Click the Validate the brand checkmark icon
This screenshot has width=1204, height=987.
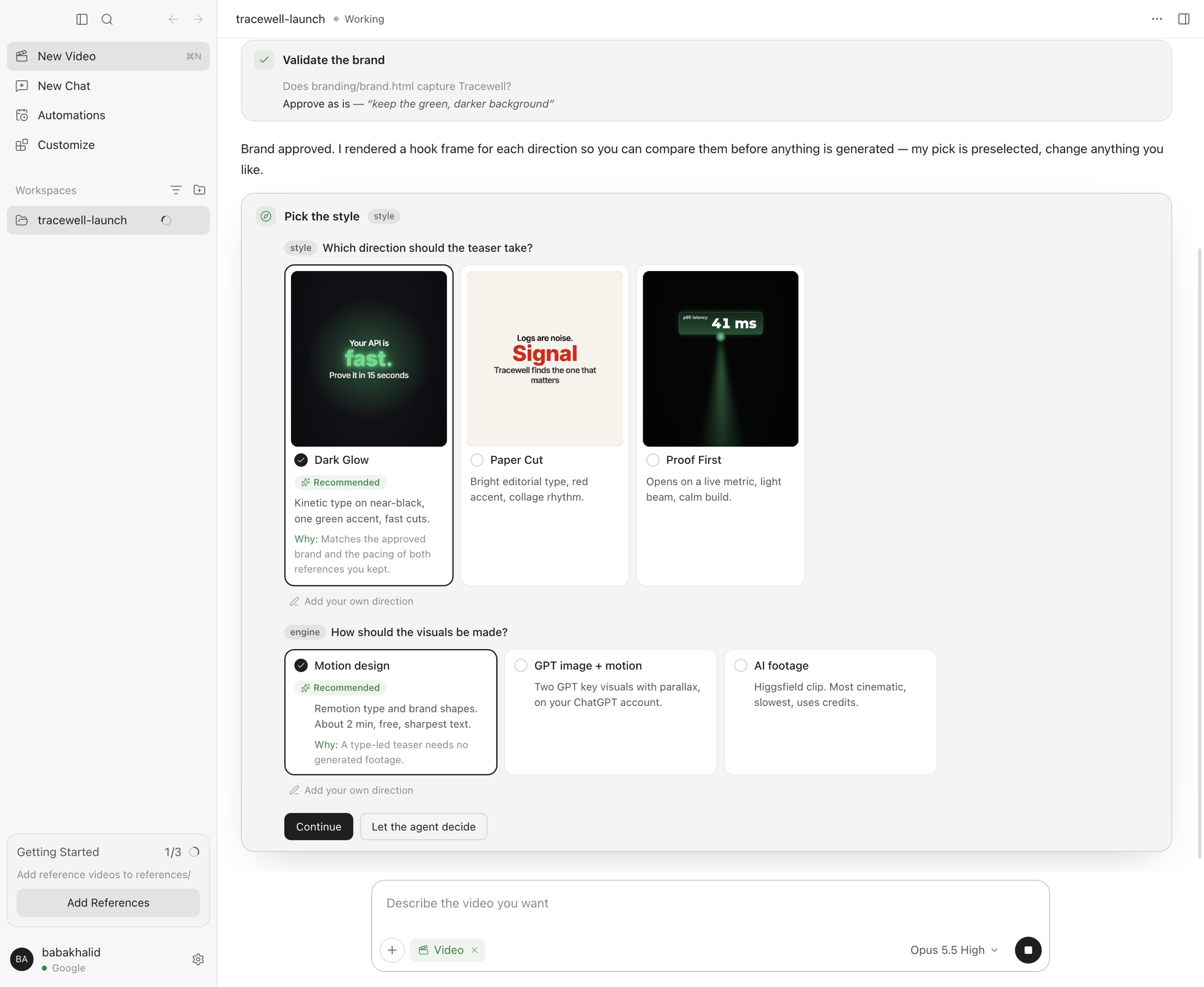(264, 60)
